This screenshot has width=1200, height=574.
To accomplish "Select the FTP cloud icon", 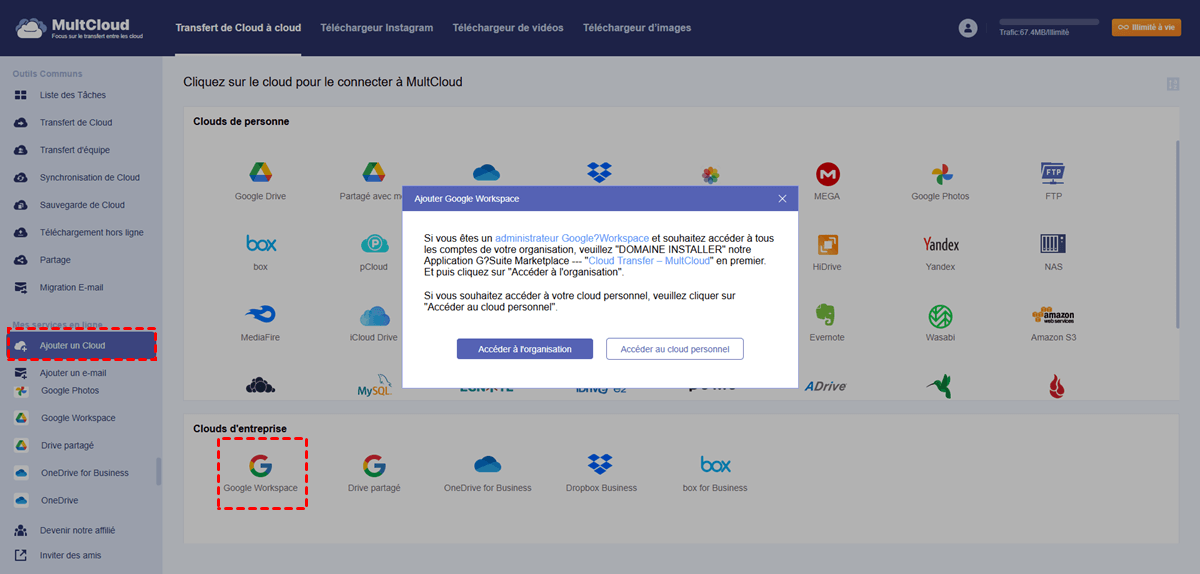I will pyautogui.click(x=1053, y=174).
